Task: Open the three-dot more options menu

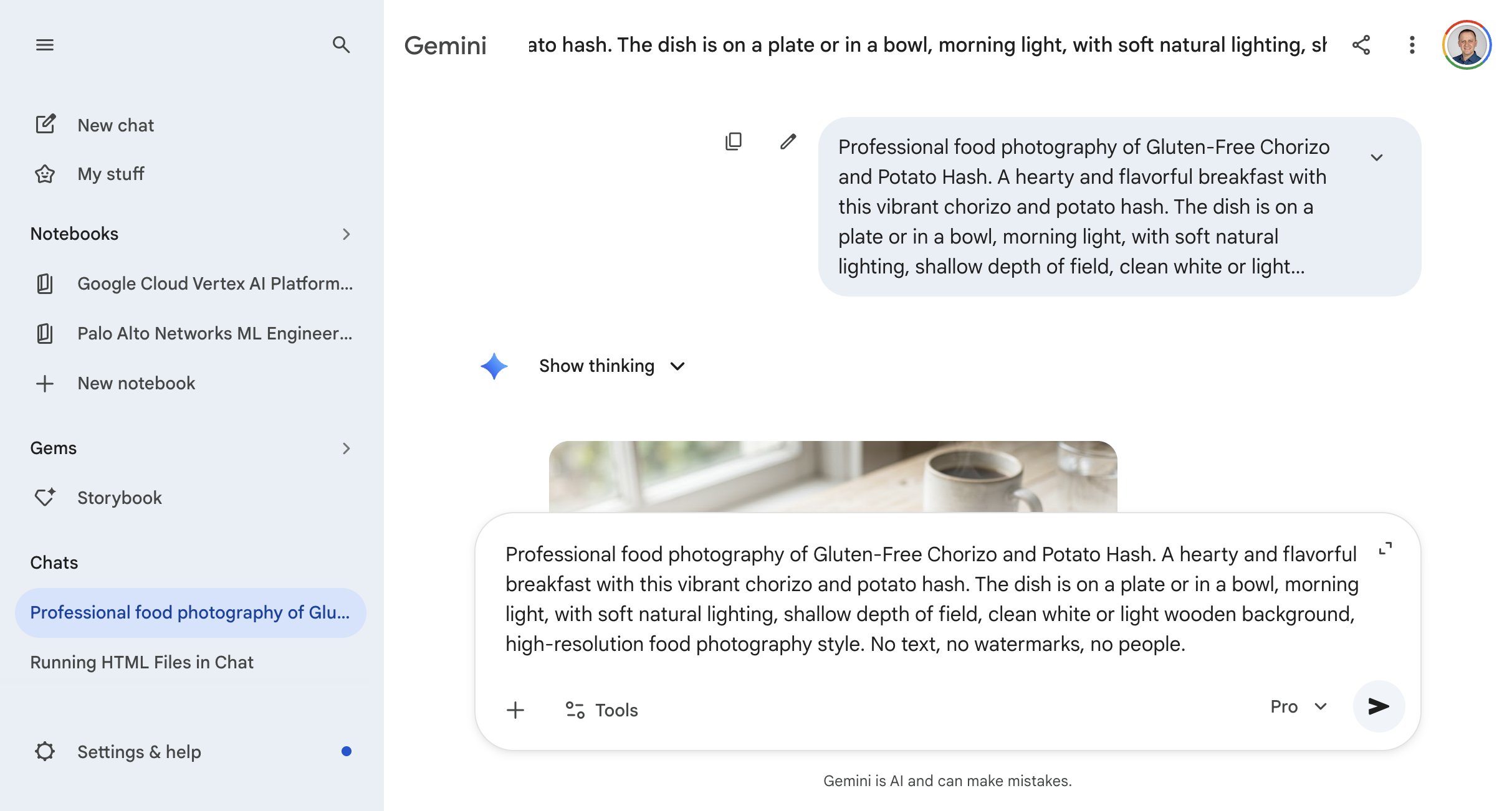Action: point(1412,45)
